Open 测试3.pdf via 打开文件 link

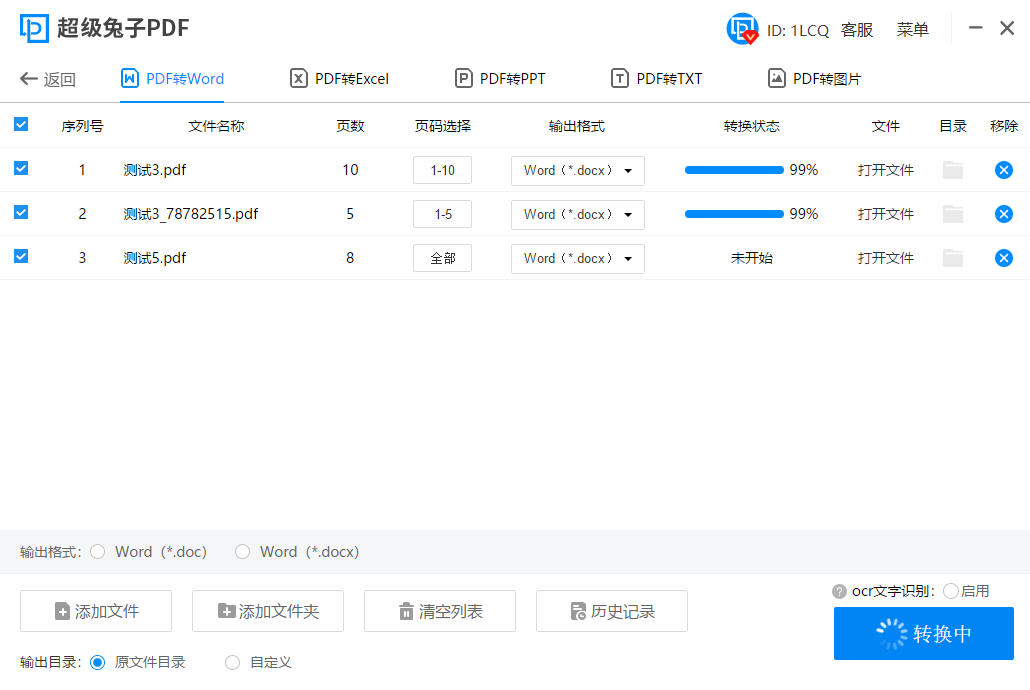tap(884, 170)
